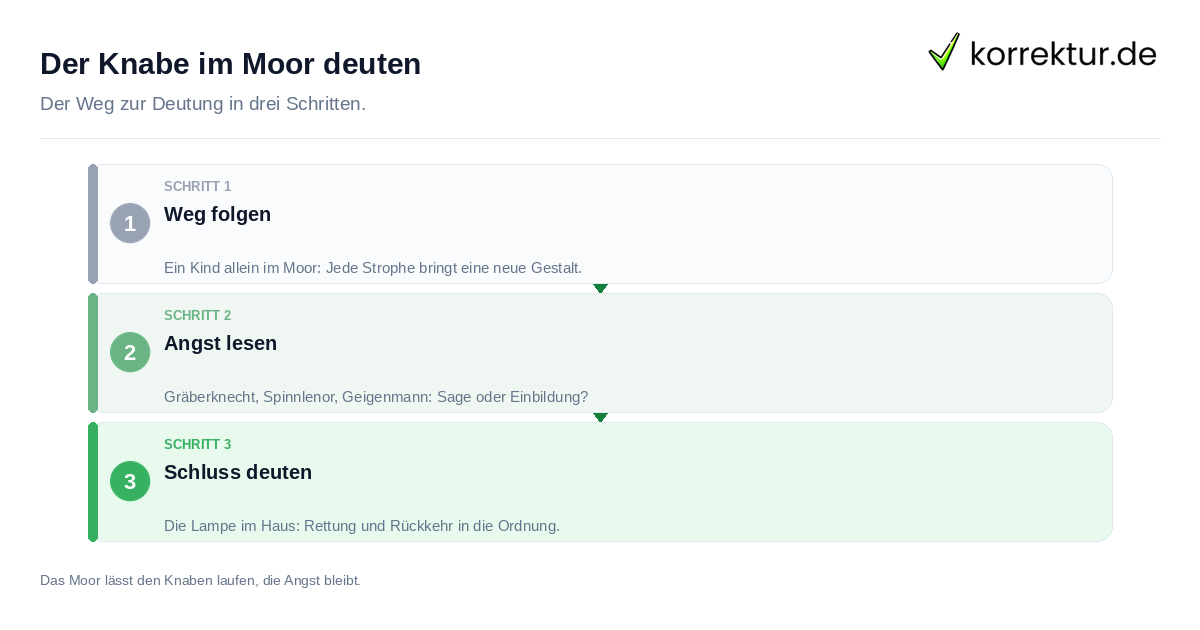Click the text about Gräberknecht and Spinnlenor
Viewport: 1200px width, 630px height.
[x=376, y=397]
